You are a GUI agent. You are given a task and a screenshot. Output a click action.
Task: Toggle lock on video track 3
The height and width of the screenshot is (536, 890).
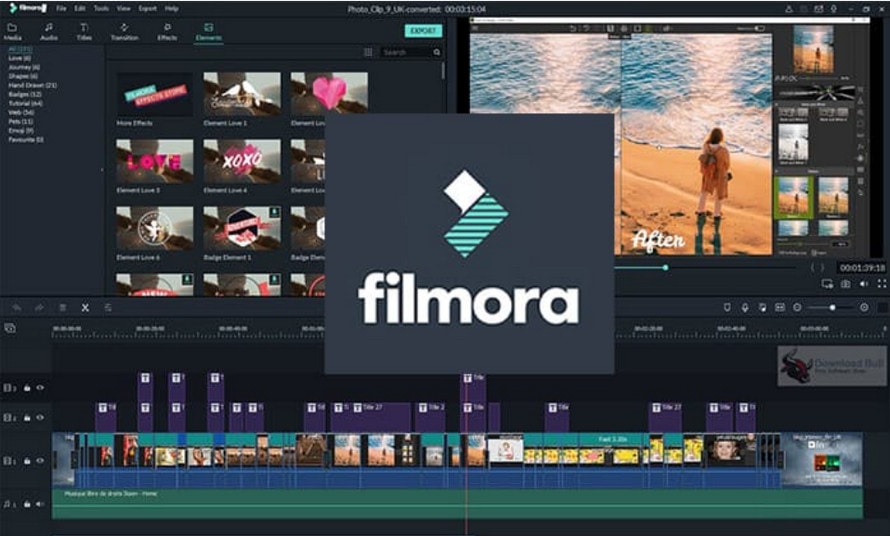click(27, 388)
